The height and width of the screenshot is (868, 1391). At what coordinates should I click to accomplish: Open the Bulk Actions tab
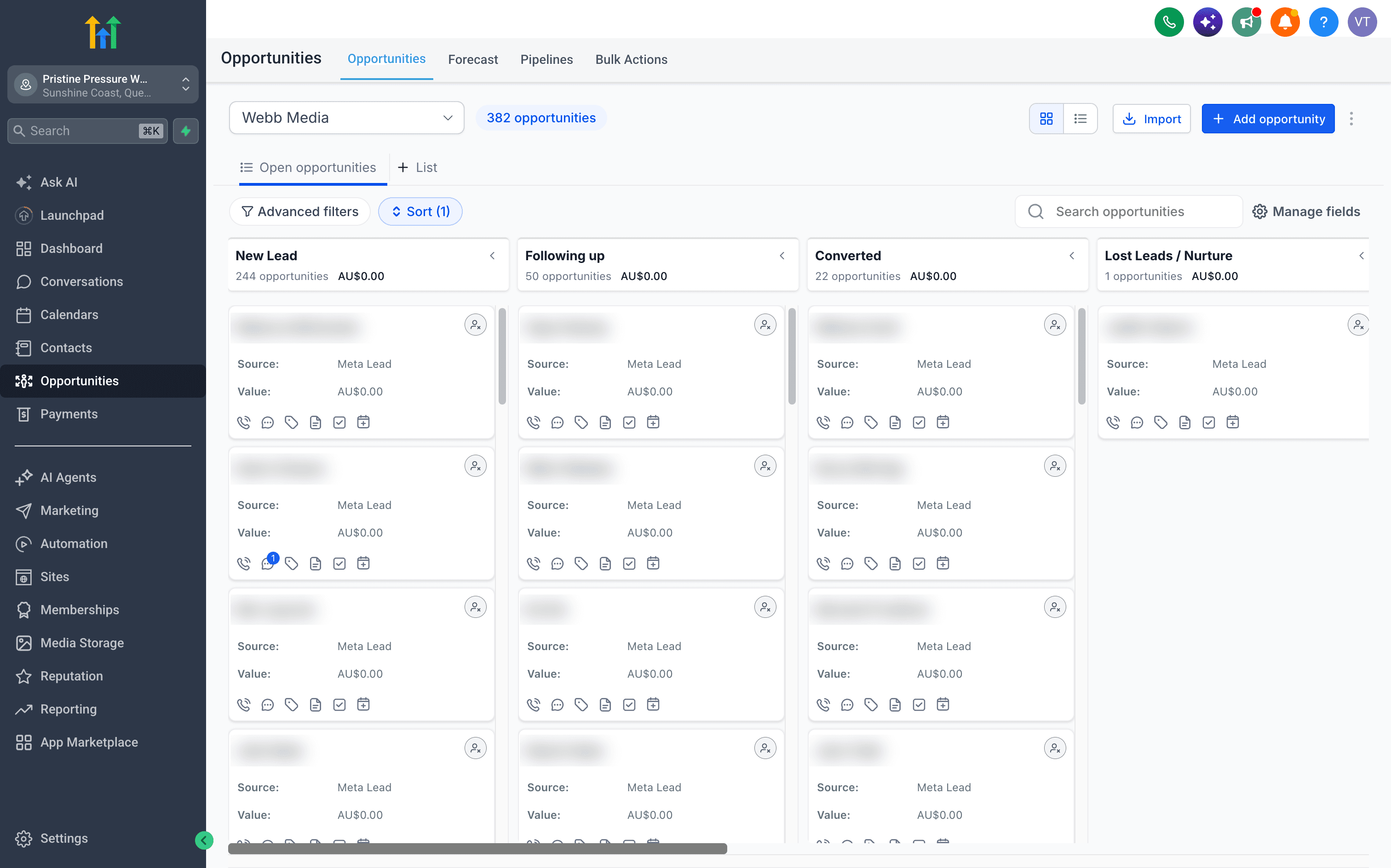tap(631, 59)
